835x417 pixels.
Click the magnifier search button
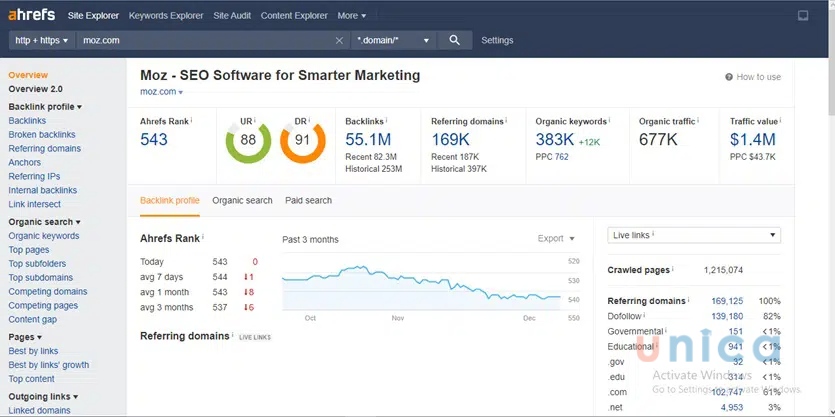454,40
